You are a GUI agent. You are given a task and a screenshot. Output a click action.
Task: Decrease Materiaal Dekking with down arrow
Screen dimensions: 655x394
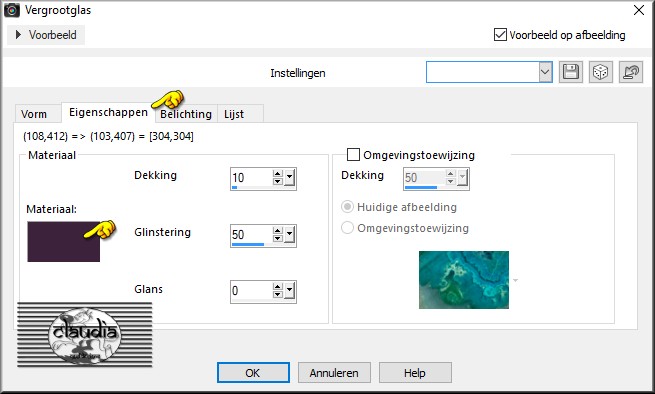[277, 181]
